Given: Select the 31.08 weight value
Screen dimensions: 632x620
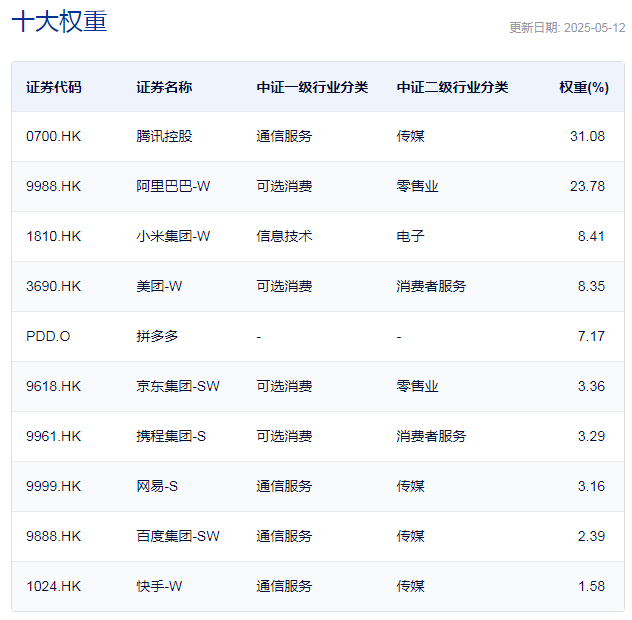Looking at the screenshot, I should [587, 136].
